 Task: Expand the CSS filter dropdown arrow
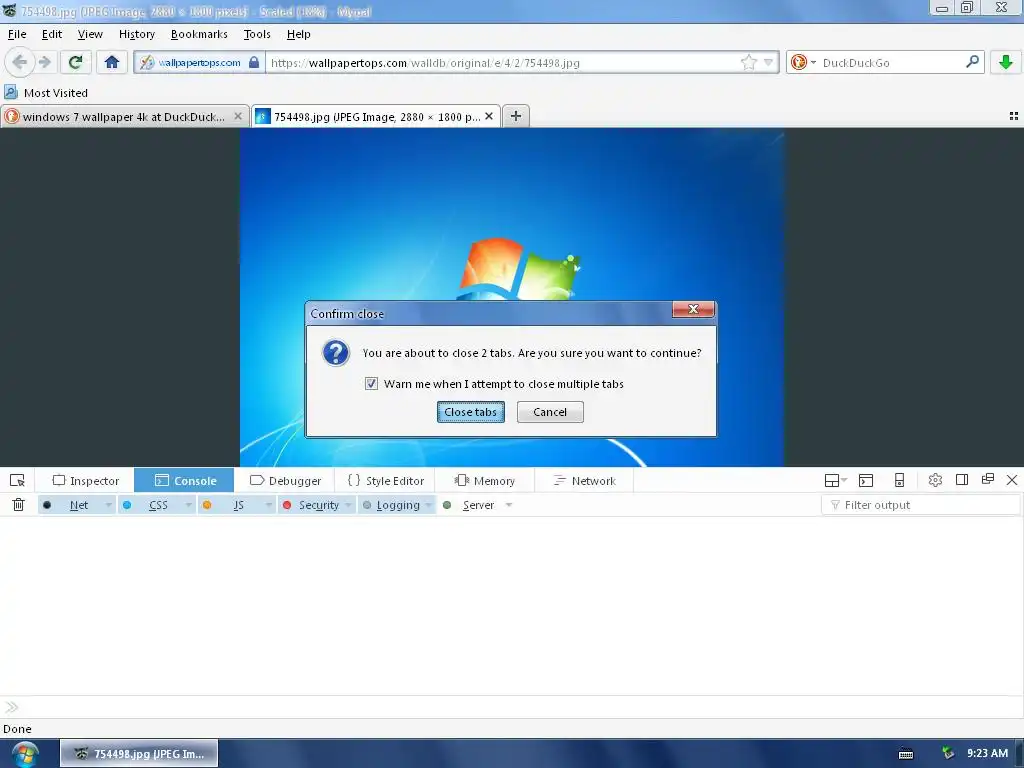189,505
